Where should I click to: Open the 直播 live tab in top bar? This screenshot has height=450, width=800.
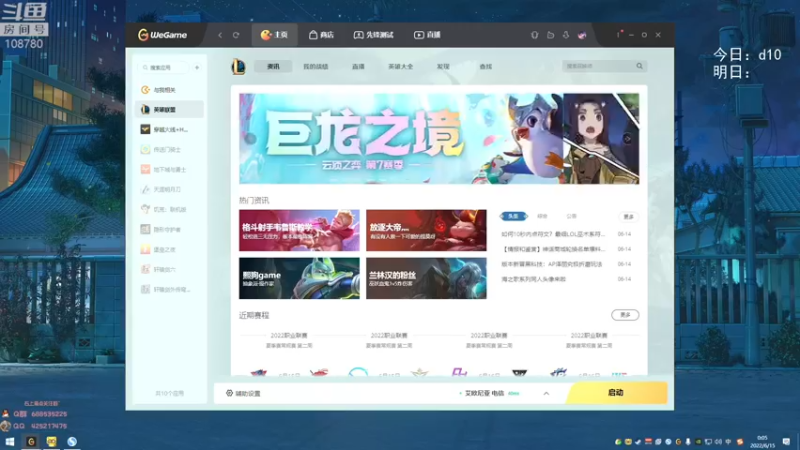tap(427, 35)
